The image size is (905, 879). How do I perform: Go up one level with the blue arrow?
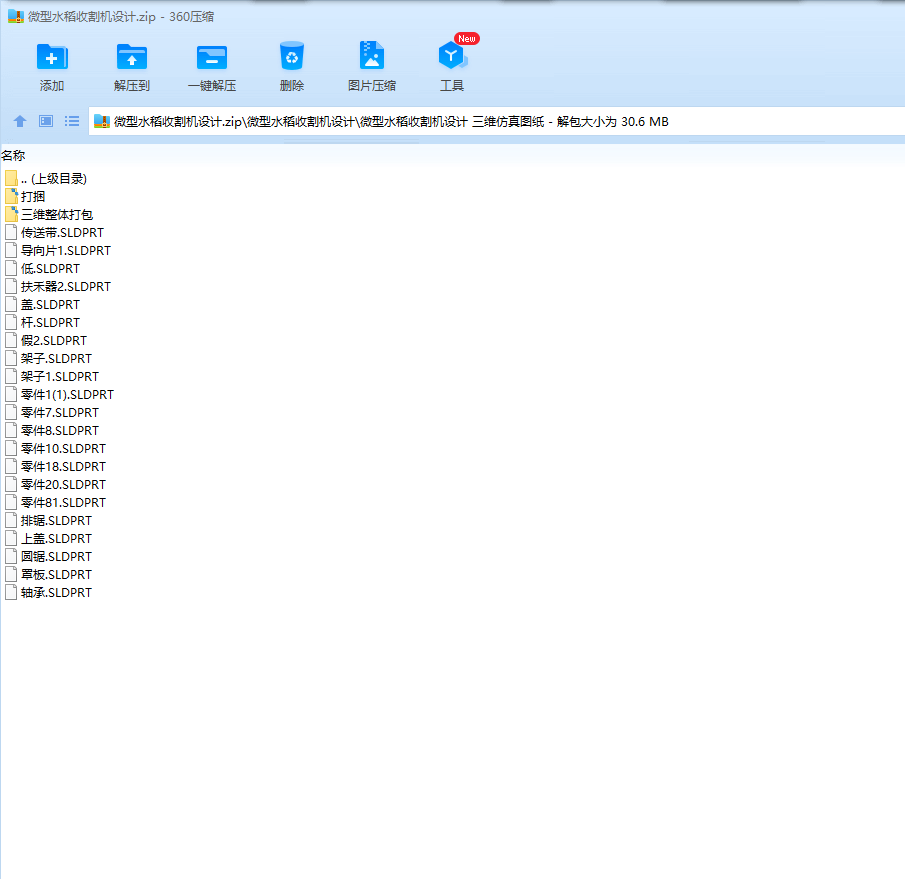click(20, 121)
